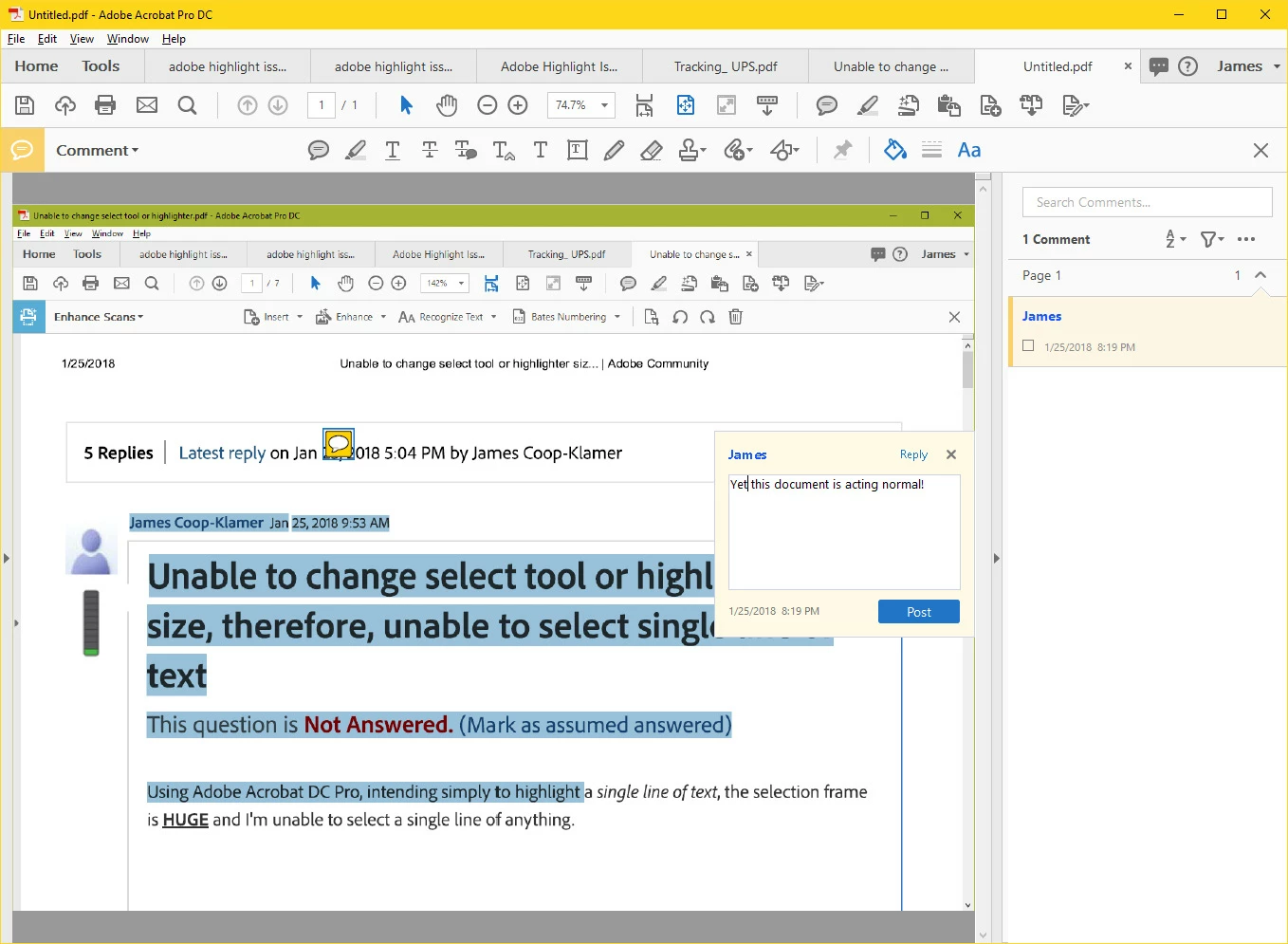The height and width of the screenshot is (944, 1288).
Task: Select the Hand pan tool
Action: pos(447,105)
